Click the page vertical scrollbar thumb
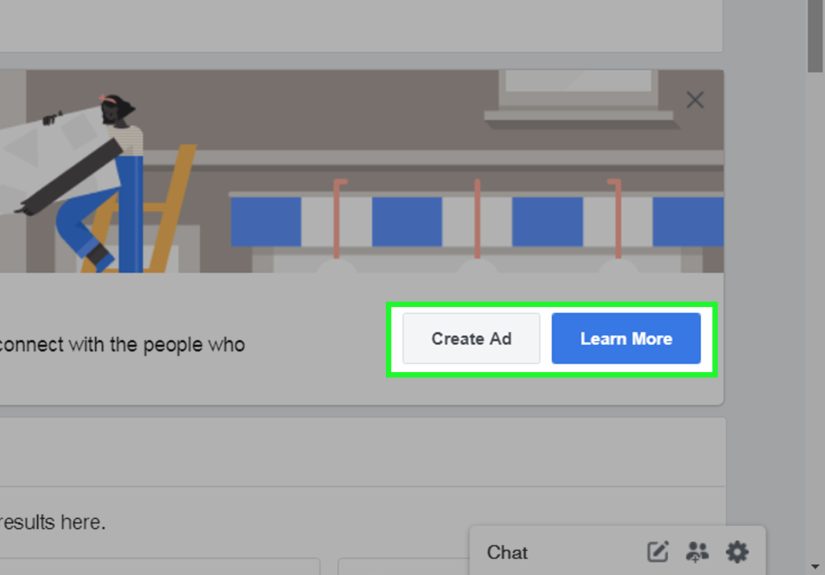Screen dimensions: 825x575 click(816, 36)
